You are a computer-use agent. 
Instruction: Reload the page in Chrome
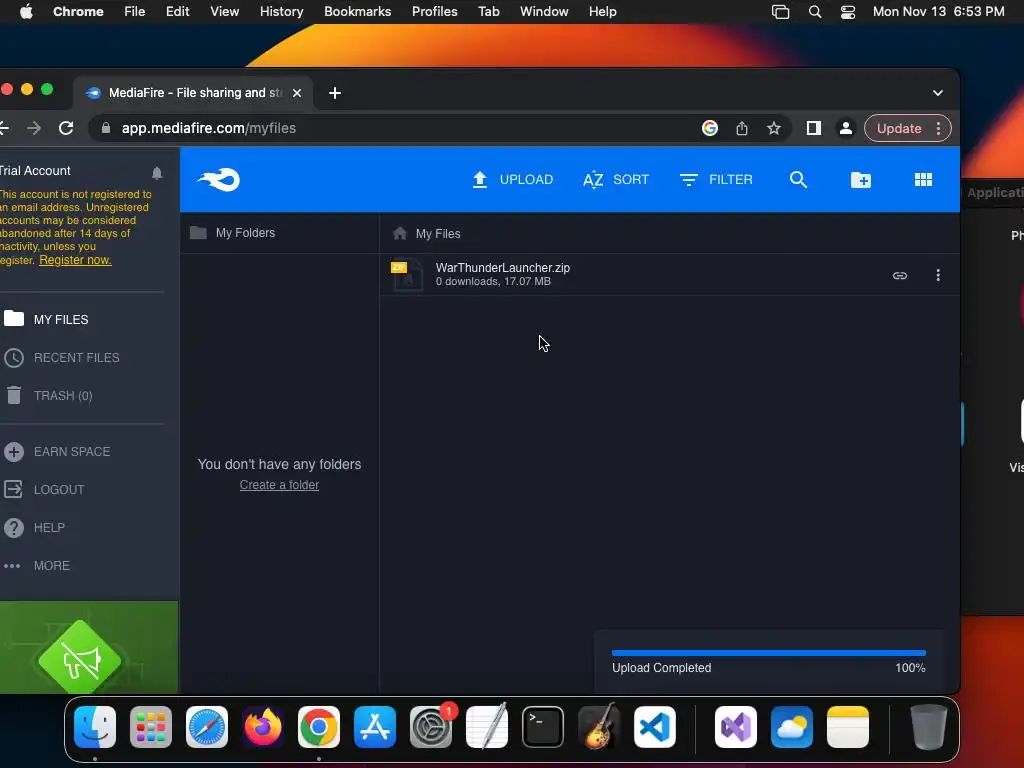pyautogui.click(x=66, y=129)
